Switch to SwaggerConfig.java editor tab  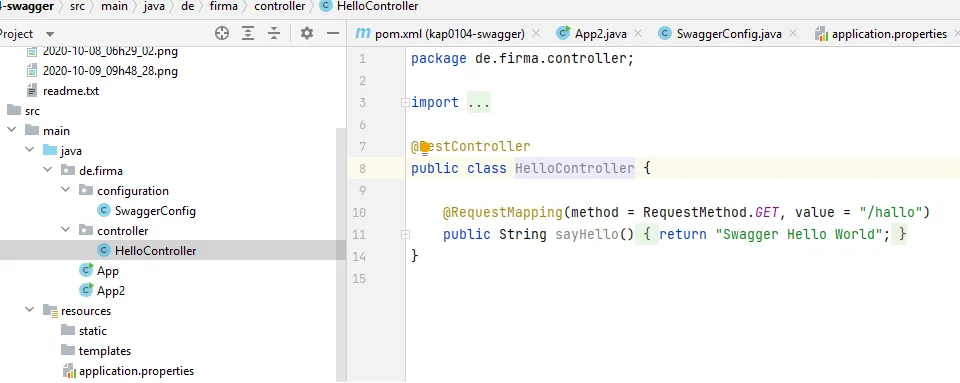pyautogui.click(x=729, y=34)
